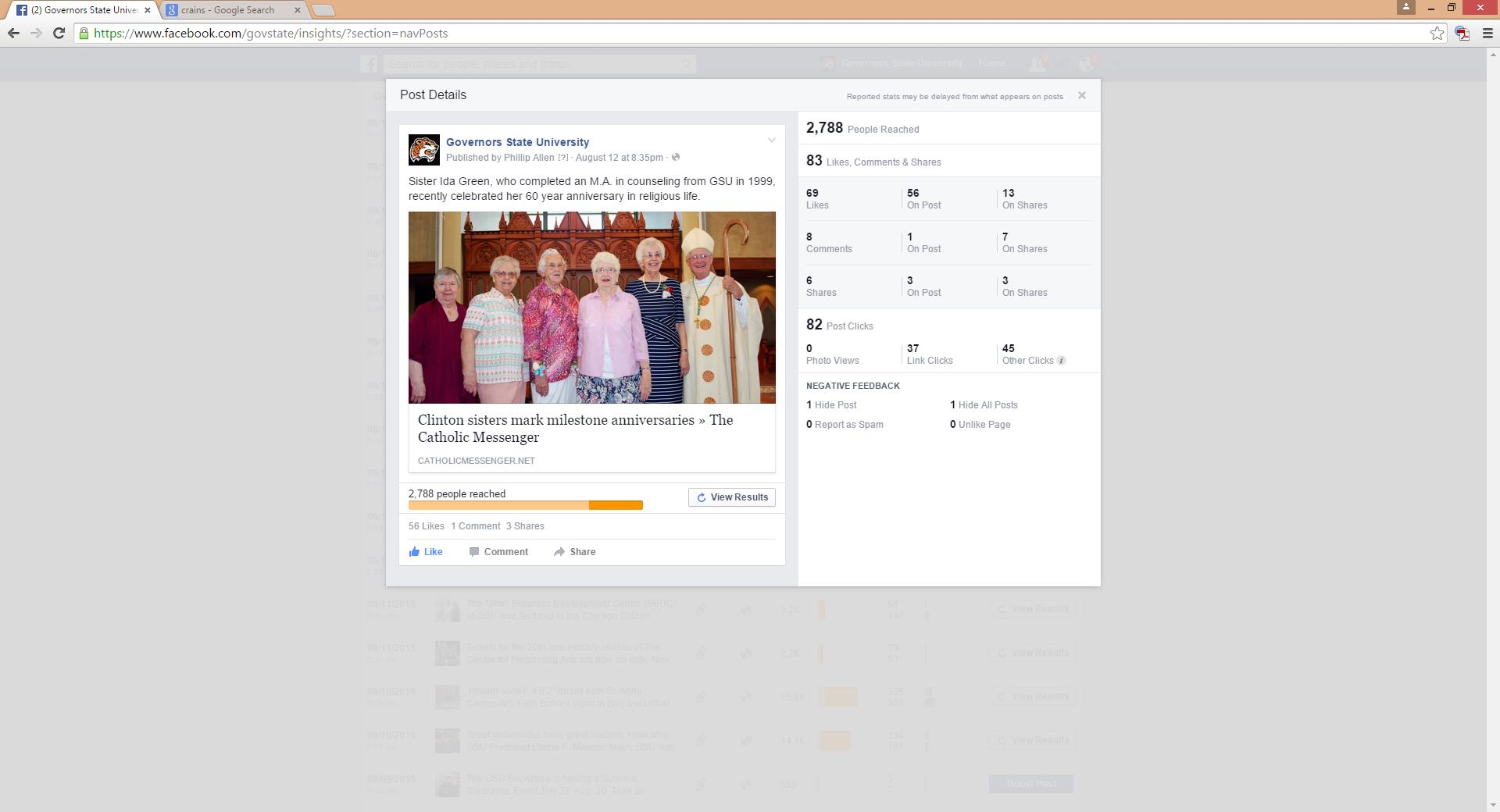Image resolution: width=1500 pixels, height=812 pixels.
Task: Click the 1 Hide Post feedback entry
Action: pyautogui.click(x=831, y=405)
